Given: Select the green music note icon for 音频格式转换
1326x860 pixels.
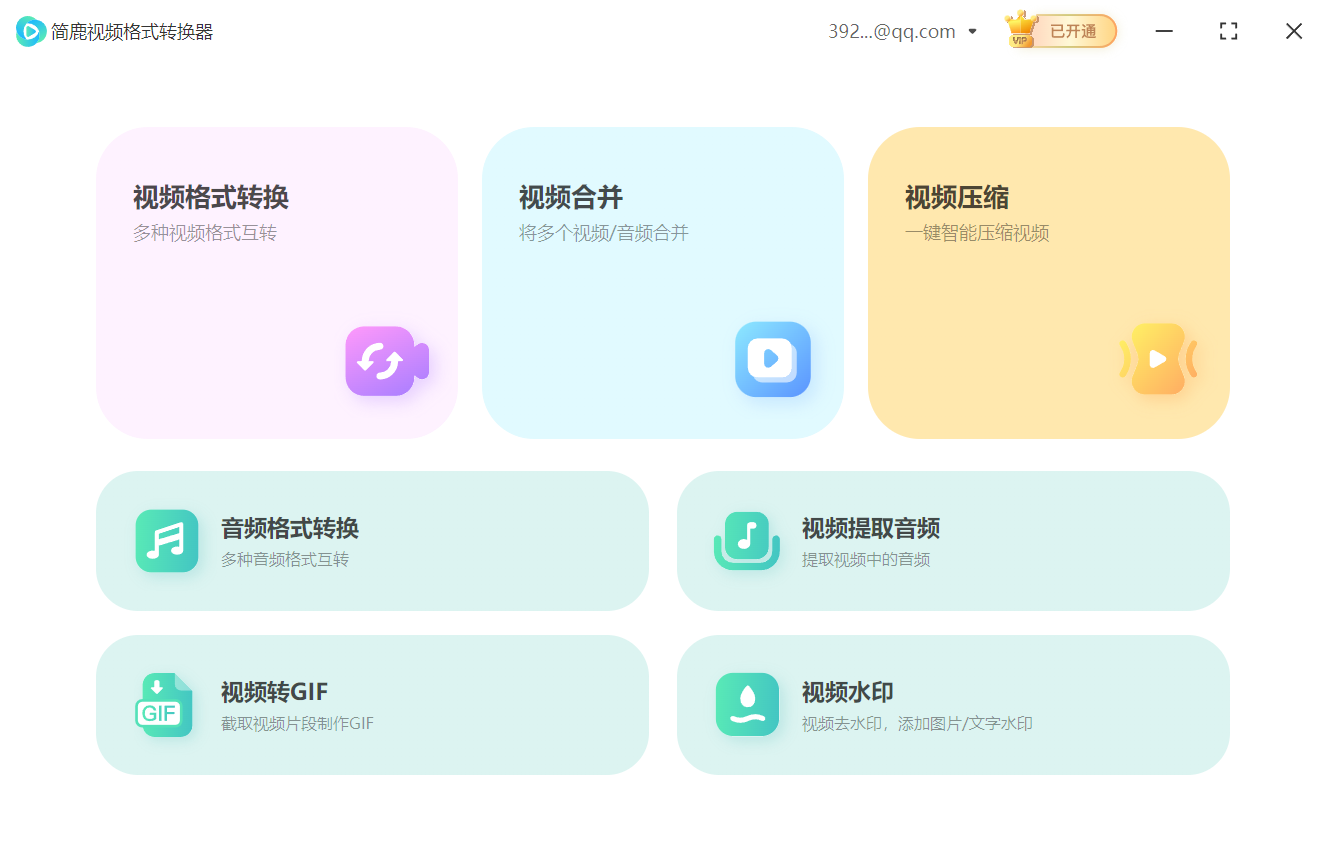Looking at the screenshot, I should click(x=166, y=541).
